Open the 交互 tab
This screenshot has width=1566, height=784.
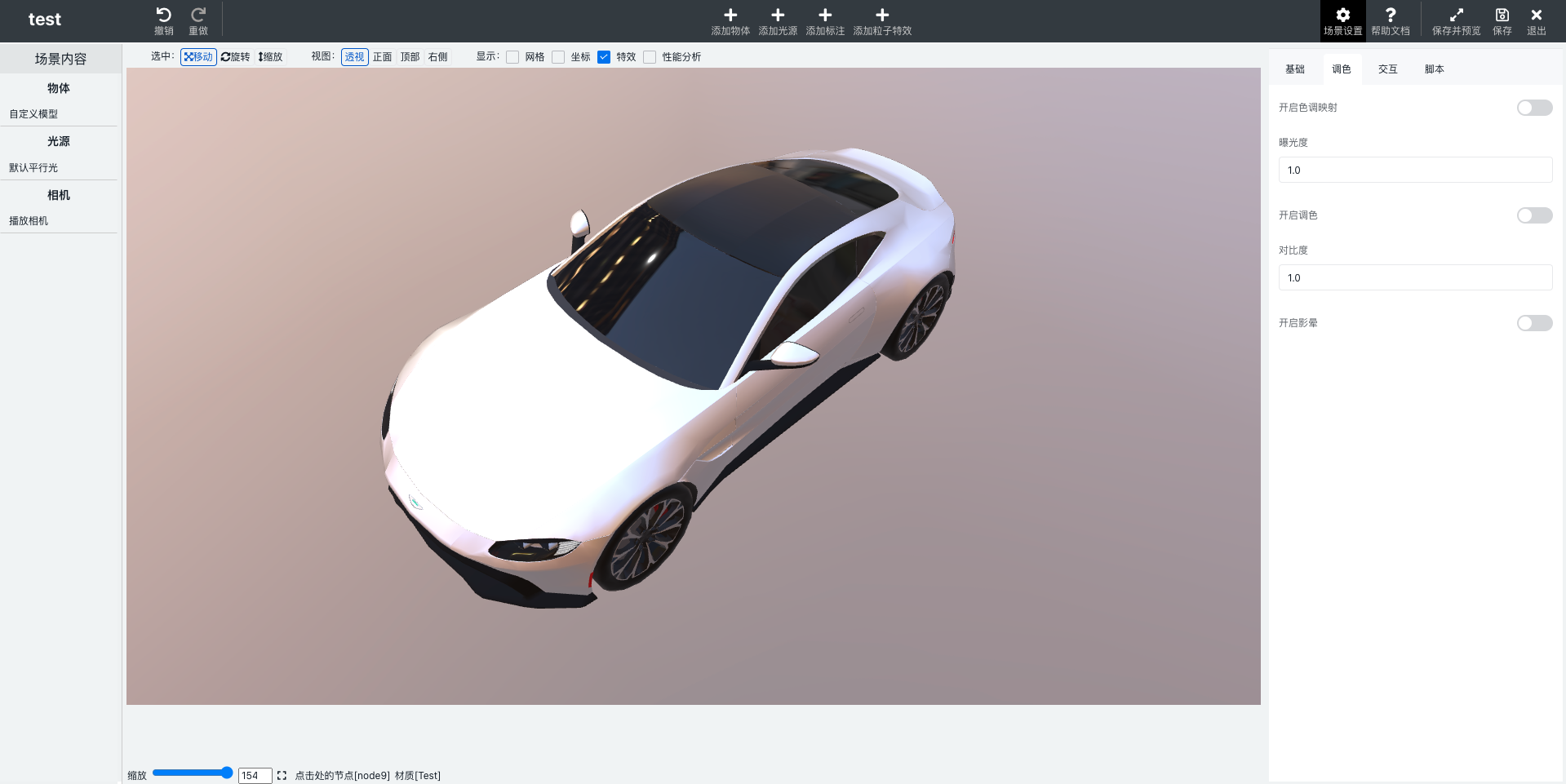[x=1388, y=69]
